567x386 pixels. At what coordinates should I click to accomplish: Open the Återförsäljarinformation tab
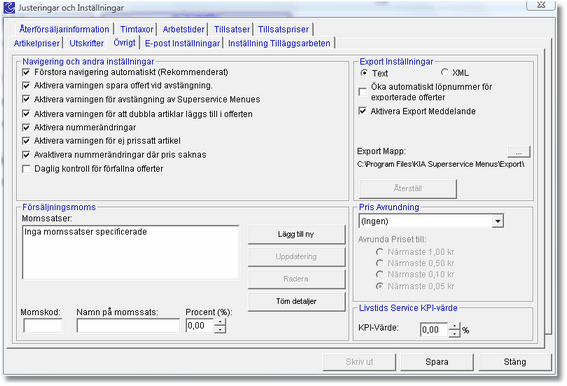(x=64, y=29)
